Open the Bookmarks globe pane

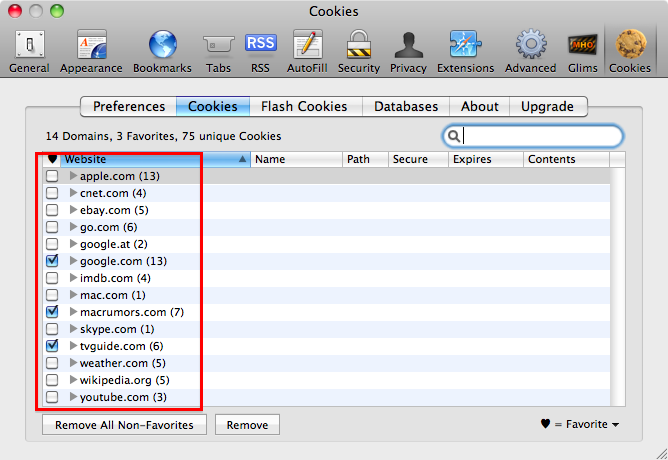coord(162,52)
